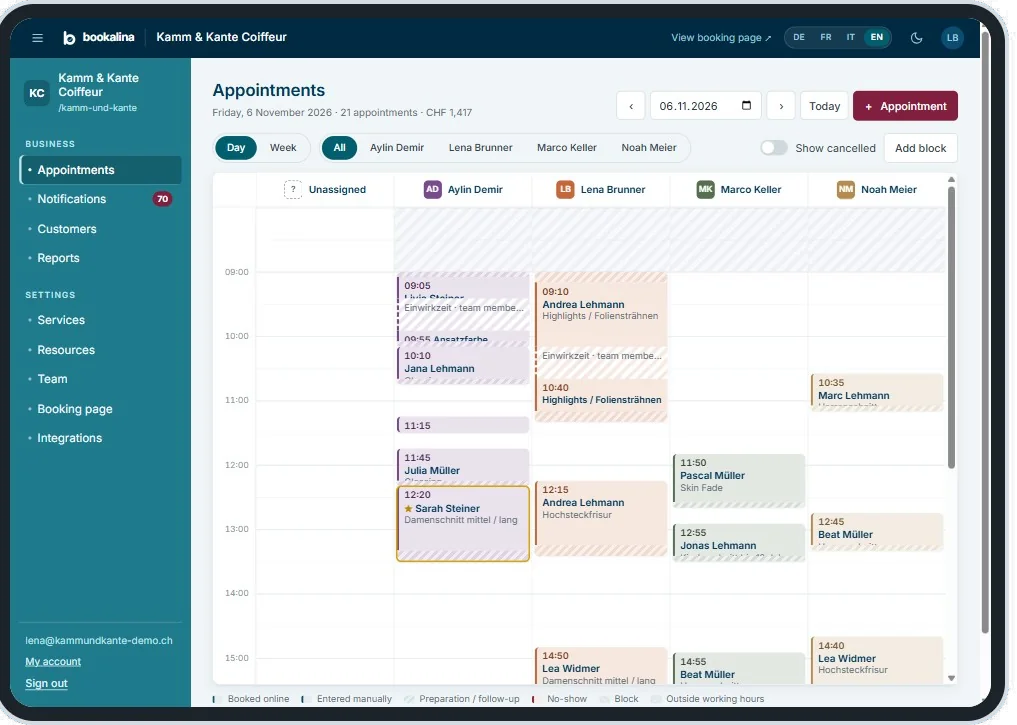Click the 70 notifications badge
This screenshot has height=725, width=1017.
point(162,199)
